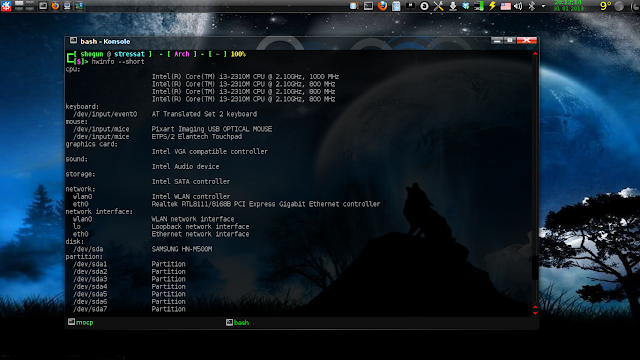Click the Realtek RTL8111/8168B Ethernet controller line

(x=266, y=204)
